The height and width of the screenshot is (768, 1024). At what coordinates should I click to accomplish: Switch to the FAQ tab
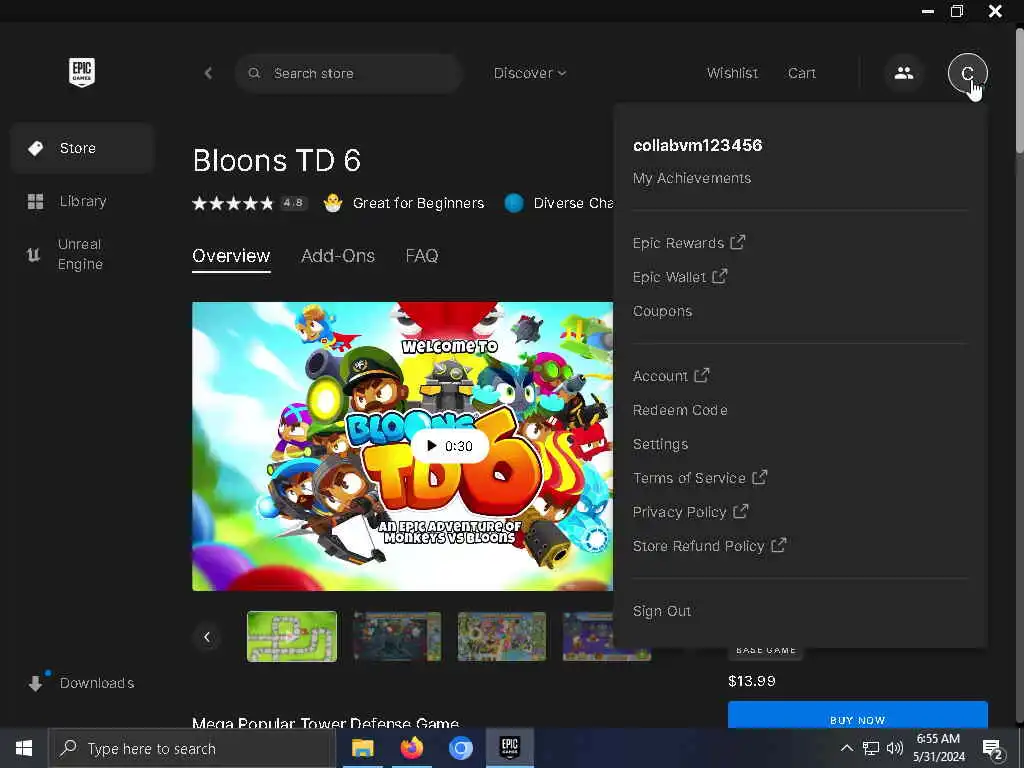422,256
